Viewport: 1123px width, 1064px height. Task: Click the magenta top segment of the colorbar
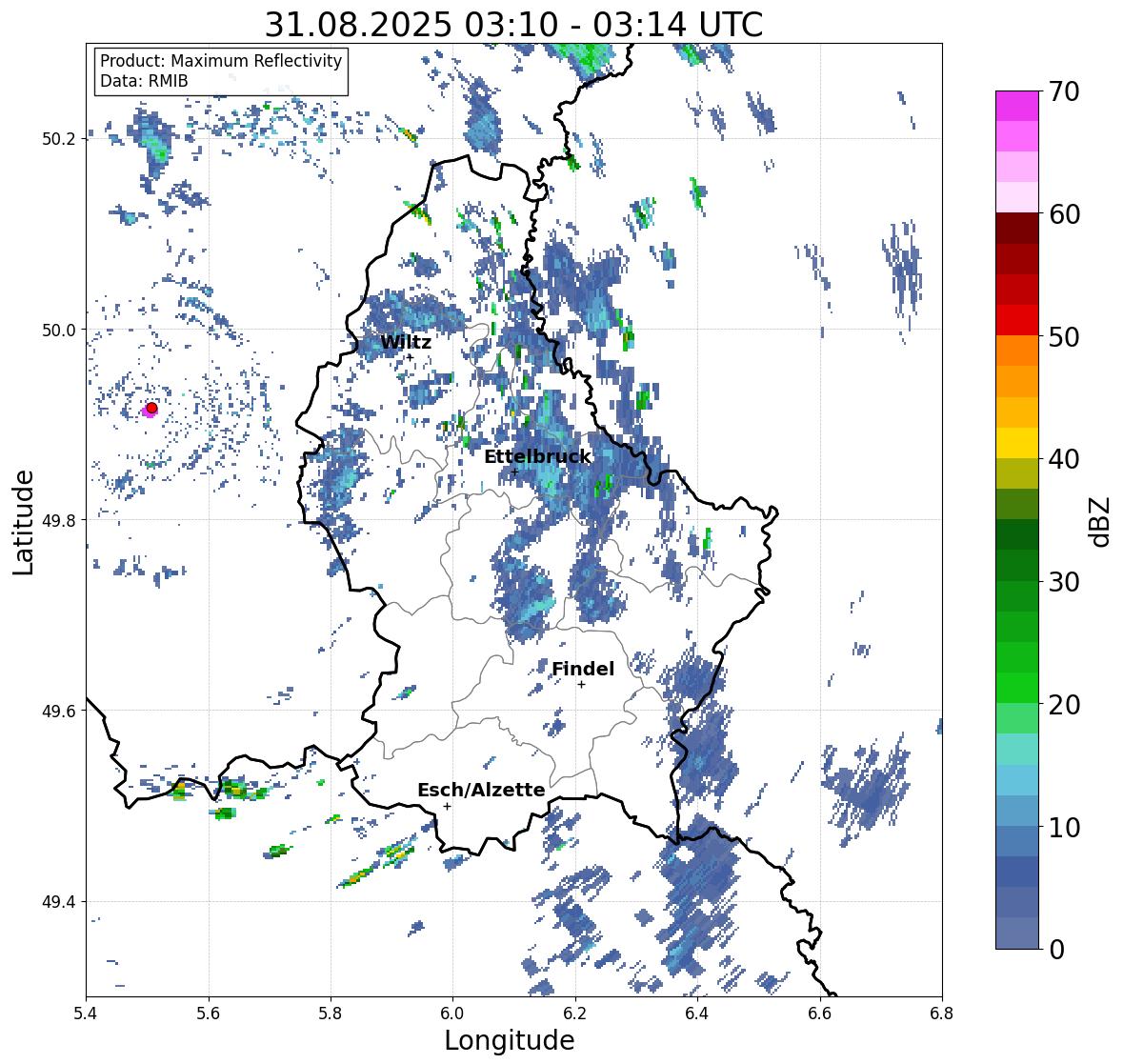pyautogui.click(x=1017, y=106)
